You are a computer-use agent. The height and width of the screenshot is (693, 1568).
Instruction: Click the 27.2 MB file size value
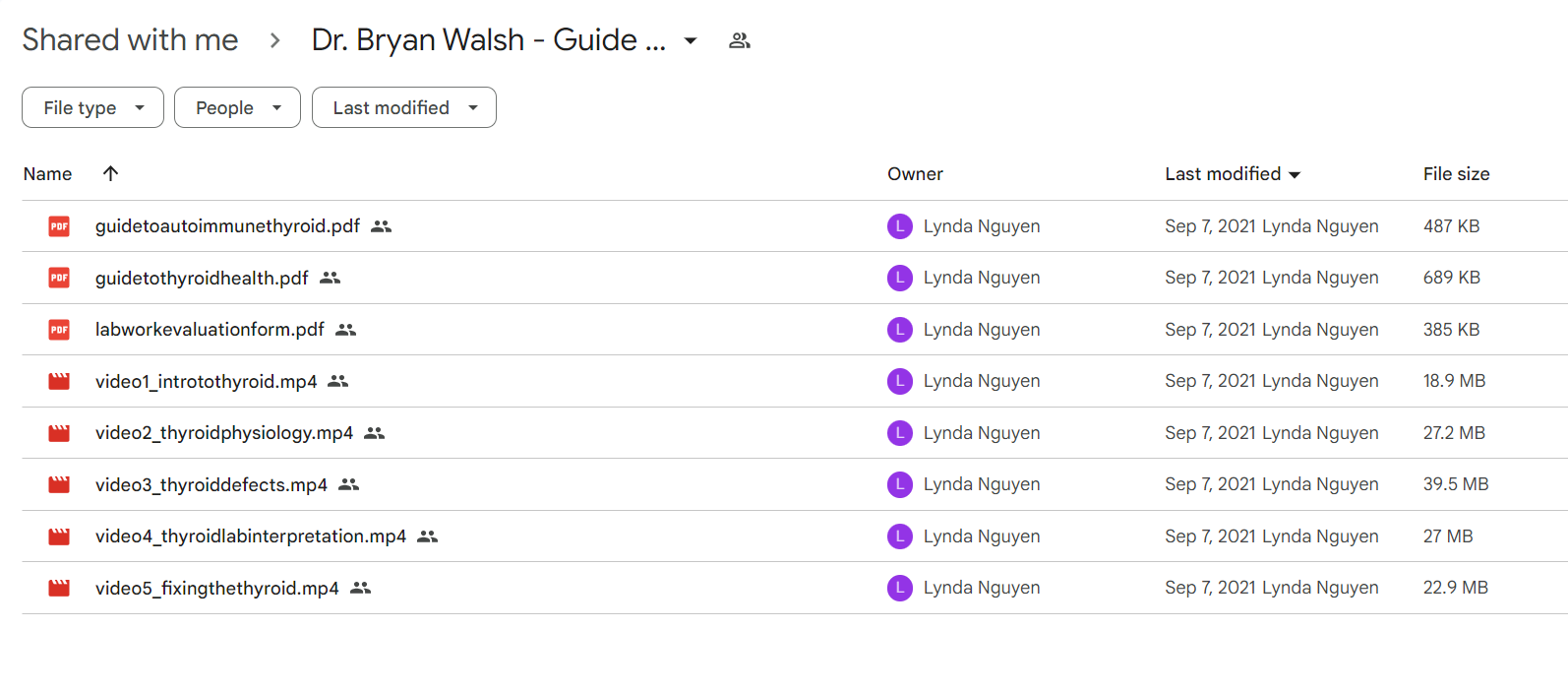[x=1454, y=433]
